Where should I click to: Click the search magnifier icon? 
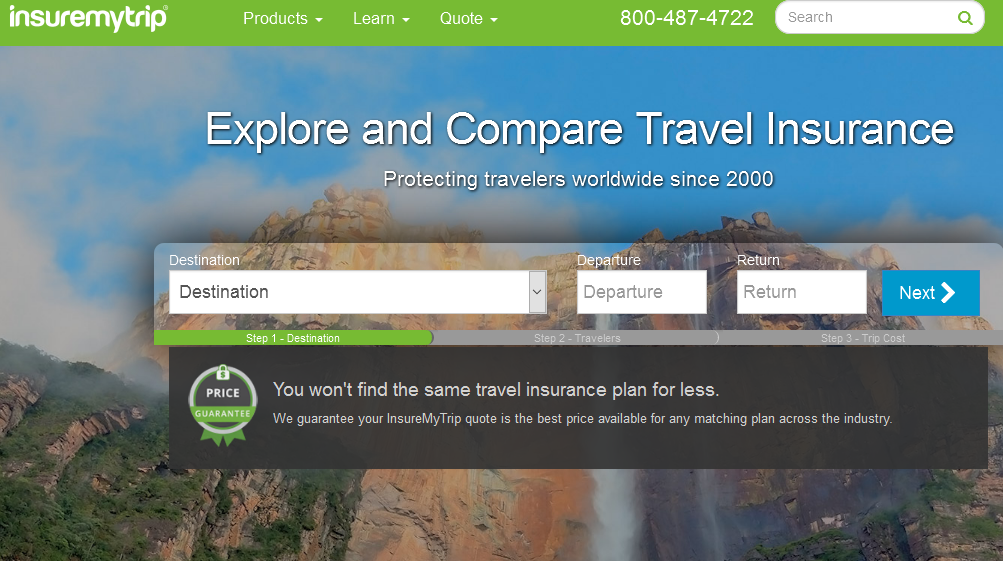(x=965, y=18)
